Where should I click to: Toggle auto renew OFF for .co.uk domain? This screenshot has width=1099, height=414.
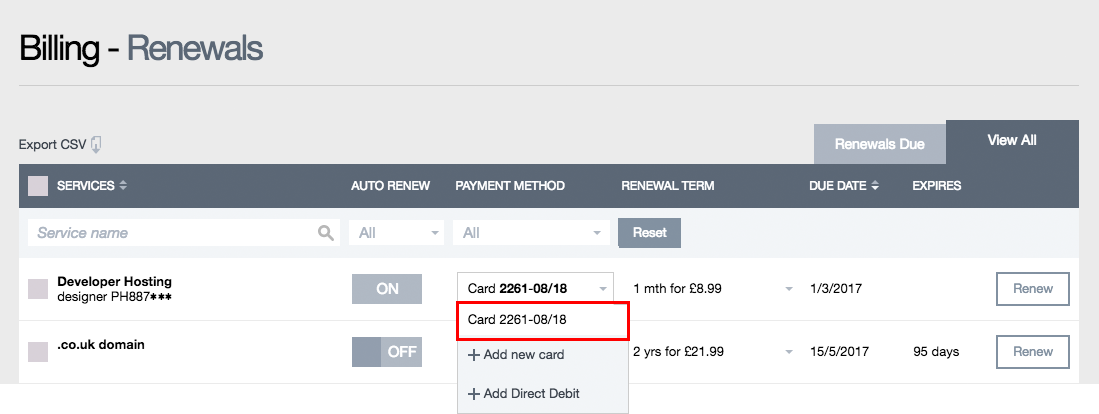click(x=387, y=352)
